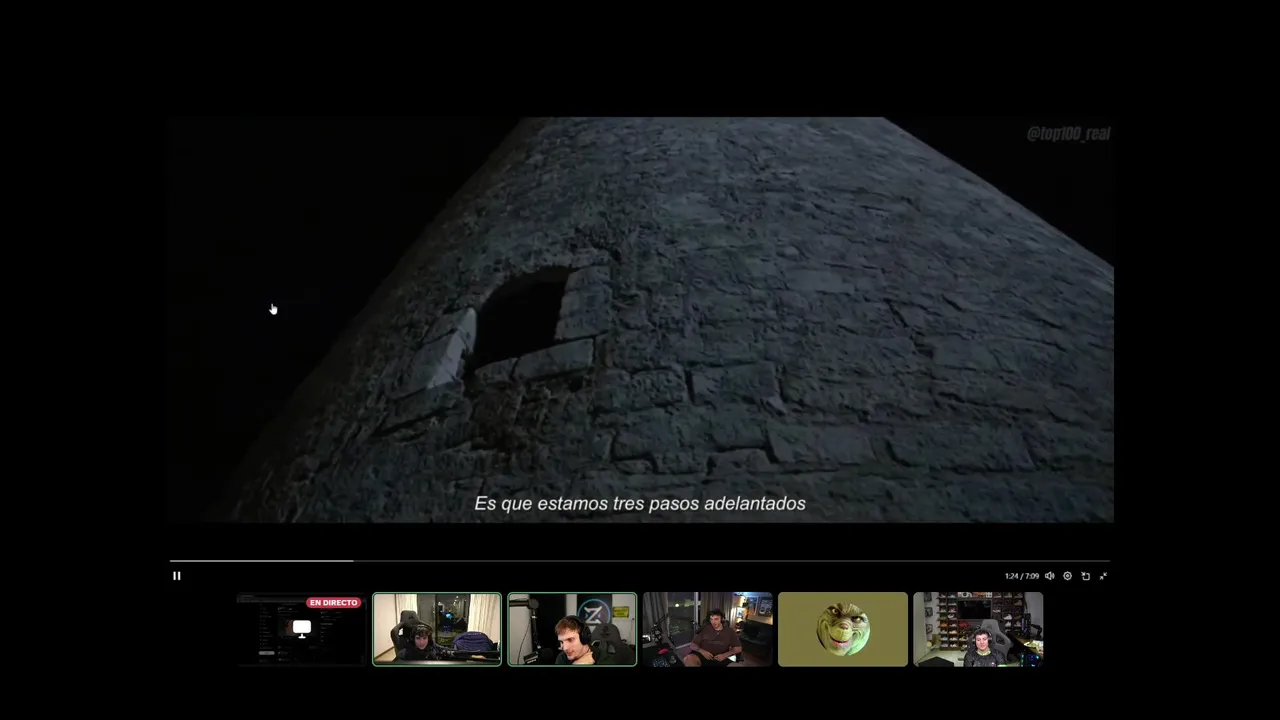Click the EN DIRECTO live badge

(333, 603)
